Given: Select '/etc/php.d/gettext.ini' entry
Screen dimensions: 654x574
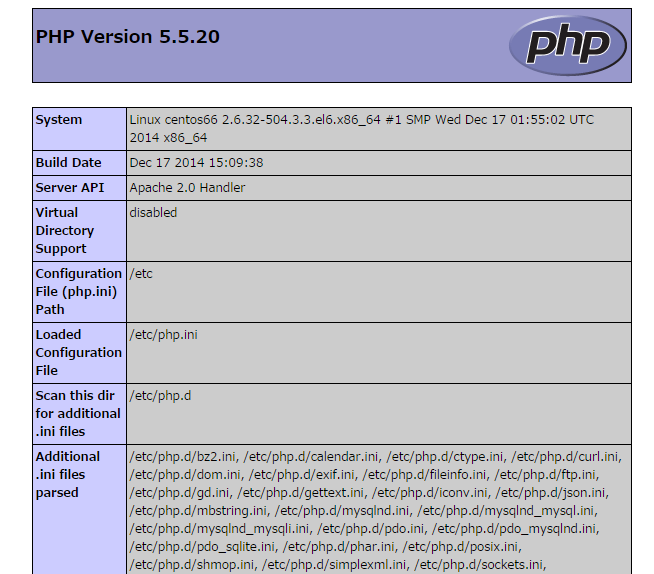Looking at the screenshot, I should tap(300, 493).
